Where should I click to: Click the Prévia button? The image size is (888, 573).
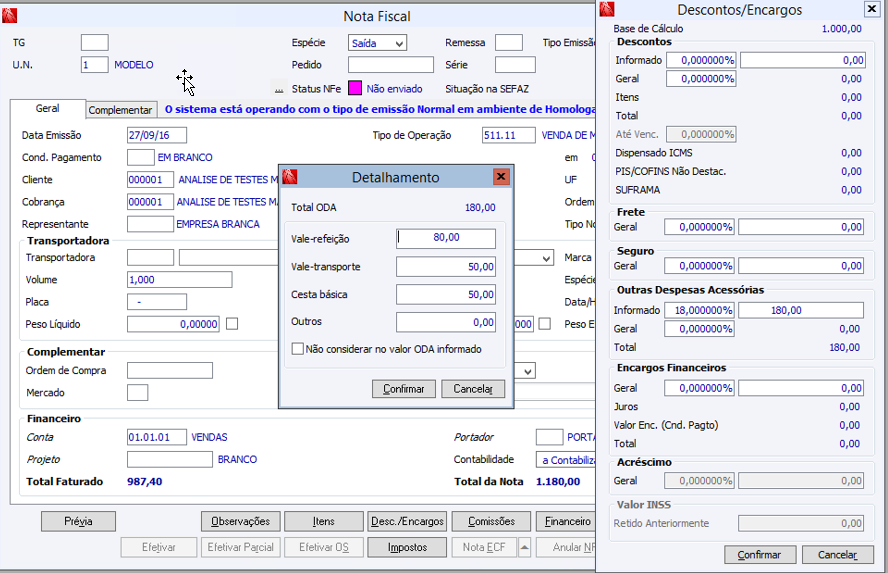point(78,521)
